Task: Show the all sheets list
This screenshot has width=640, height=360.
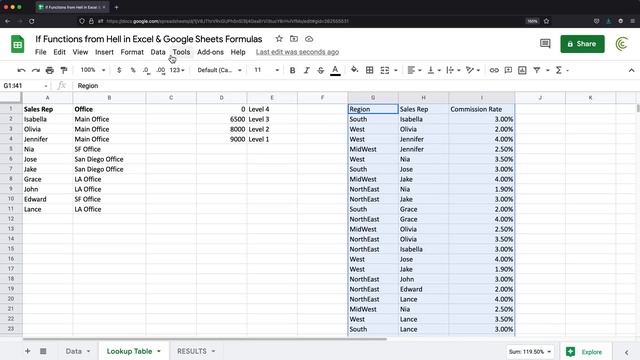Action: pyautogui.click(x=43, y=351)
